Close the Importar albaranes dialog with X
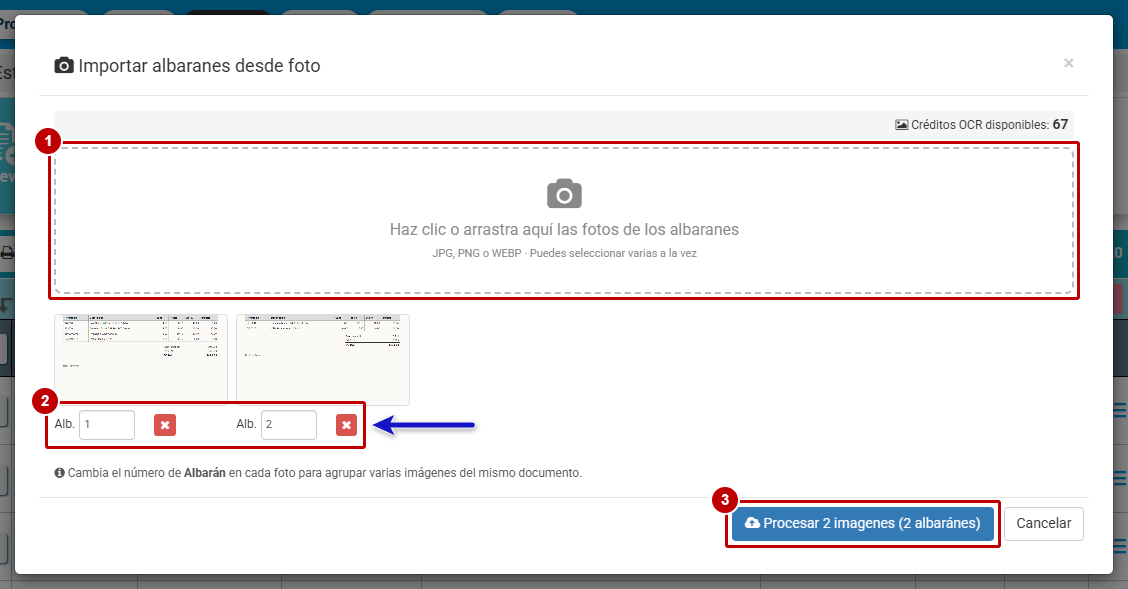This screenshot has width=1128, height=589. (x=1068, y=63)
